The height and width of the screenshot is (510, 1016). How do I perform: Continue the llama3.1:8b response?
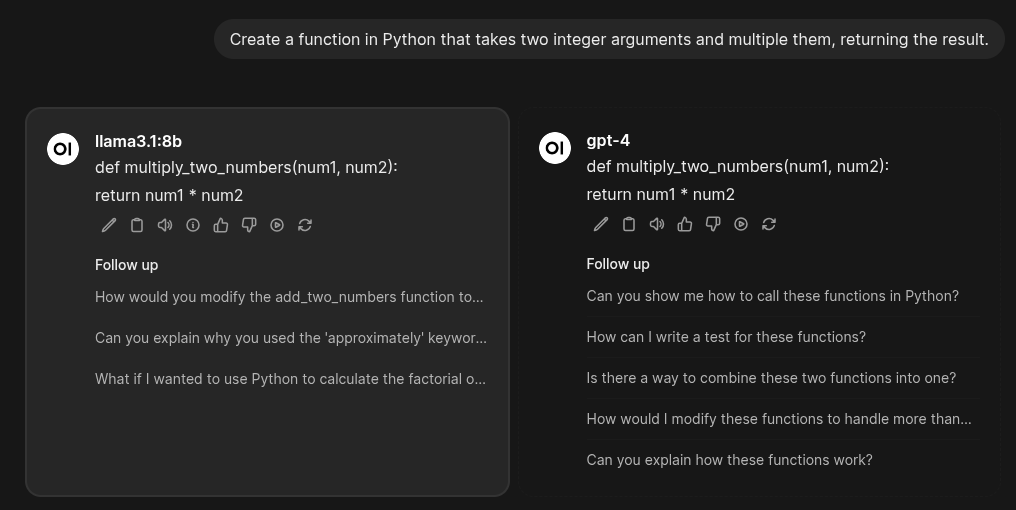(277, 225)
